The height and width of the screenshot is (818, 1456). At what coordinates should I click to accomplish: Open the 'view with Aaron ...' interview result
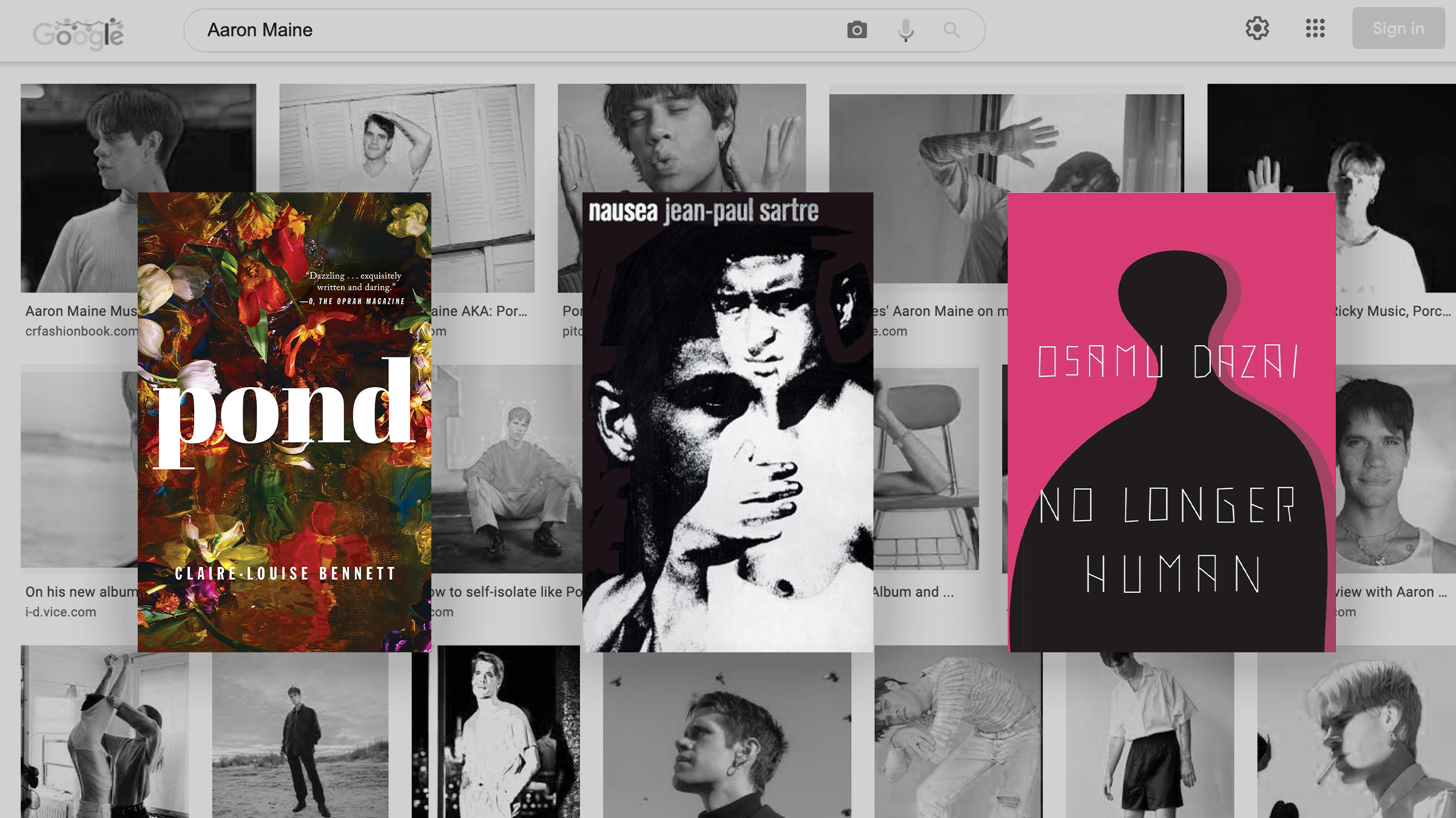[x=1389, y=592]
